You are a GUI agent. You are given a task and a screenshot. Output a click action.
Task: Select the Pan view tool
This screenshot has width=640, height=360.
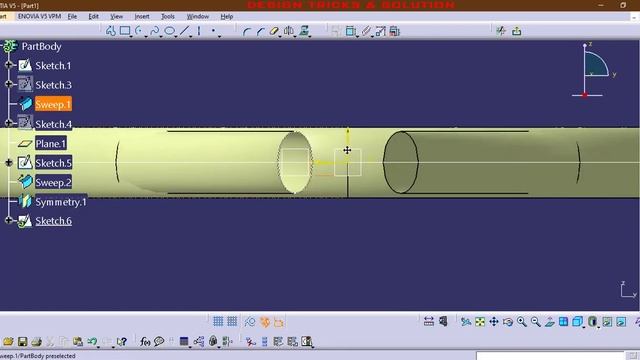pos(494,322)
